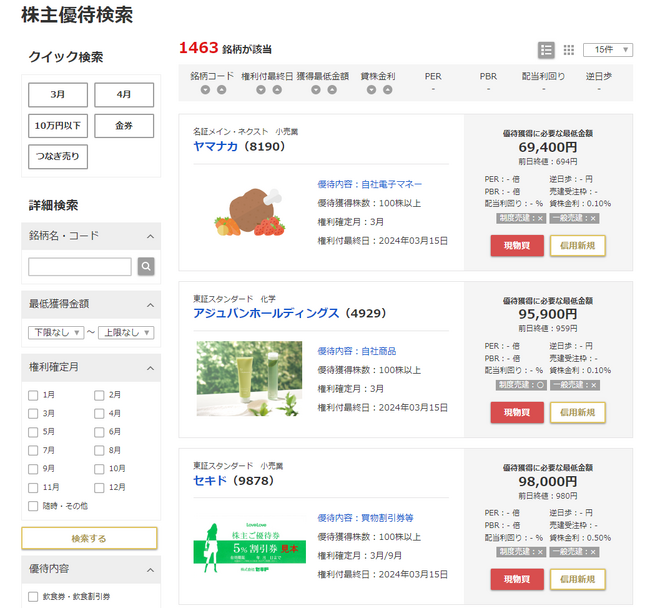Select the つなぎ売り quick search option
Viewport: 650px width, 608px height.
click(58, 157)
